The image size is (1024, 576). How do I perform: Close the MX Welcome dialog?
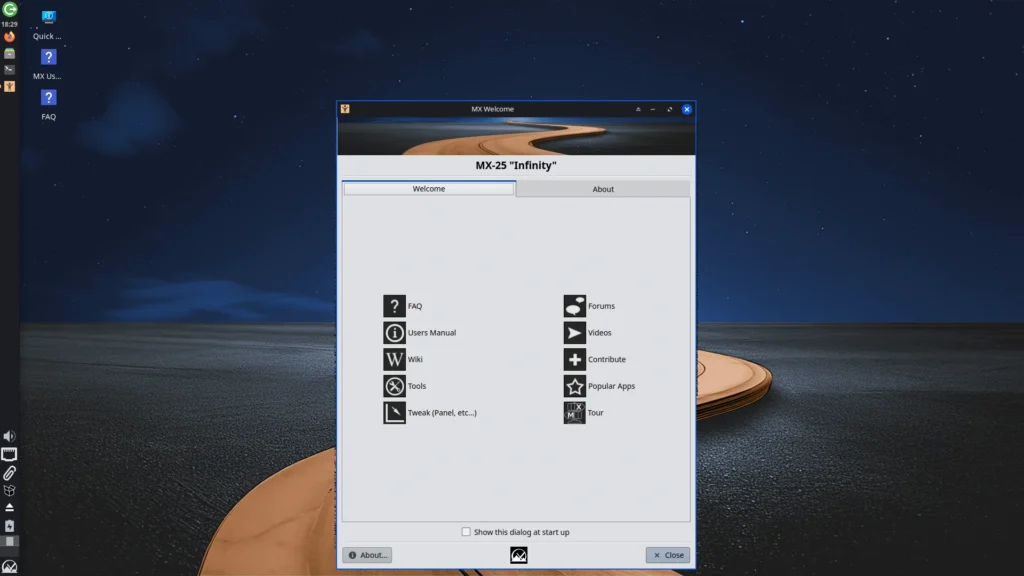pos(667,555)
